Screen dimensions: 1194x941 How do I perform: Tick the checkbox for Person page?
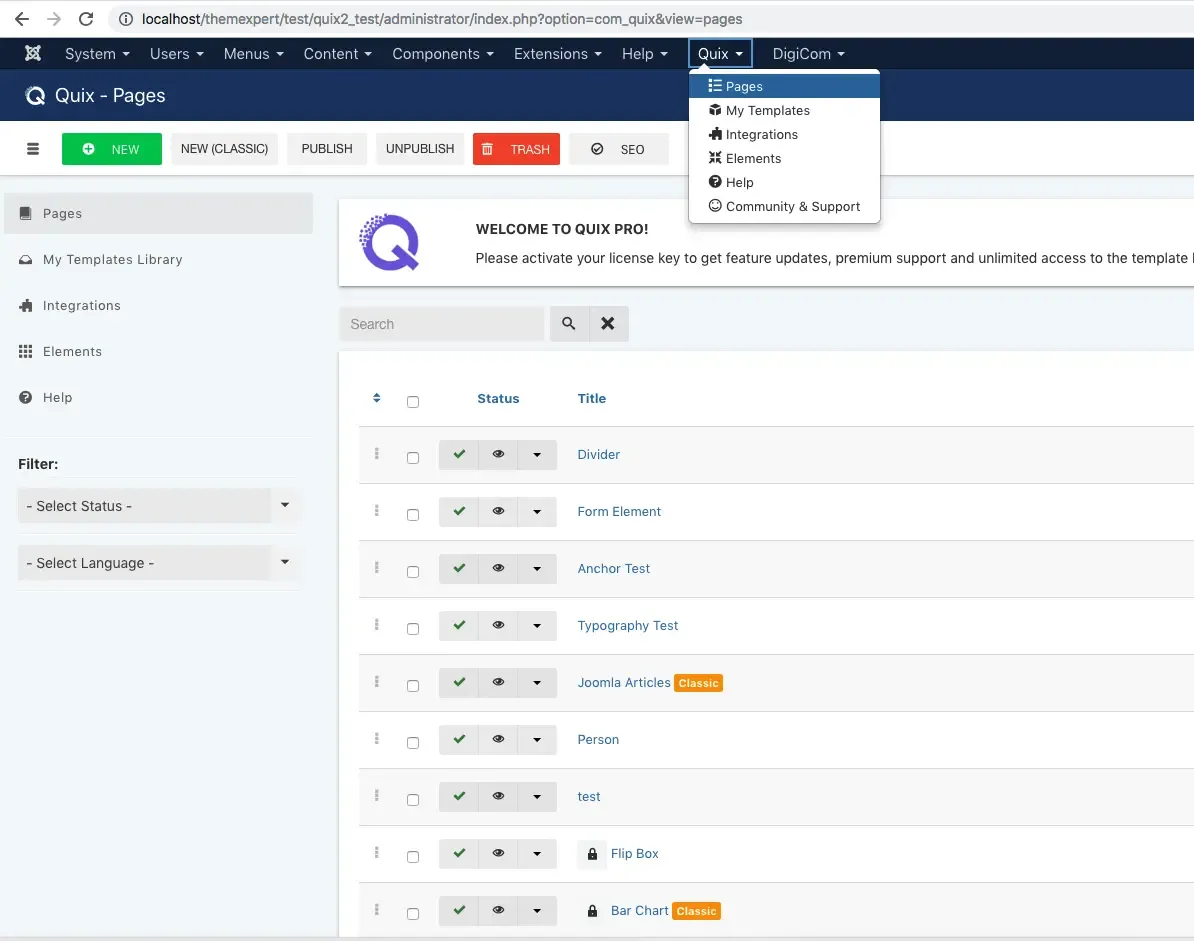coord(413,743)
